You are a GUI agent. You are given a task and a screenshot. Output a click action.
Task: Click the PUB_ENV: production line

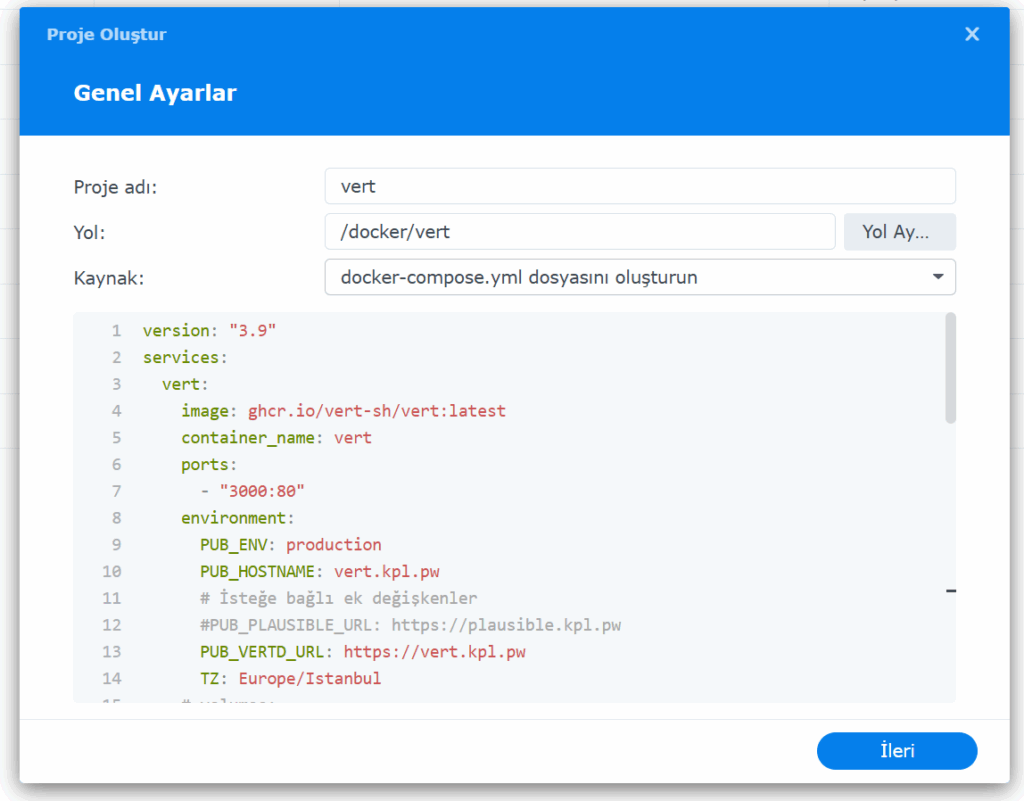[290, 545]
